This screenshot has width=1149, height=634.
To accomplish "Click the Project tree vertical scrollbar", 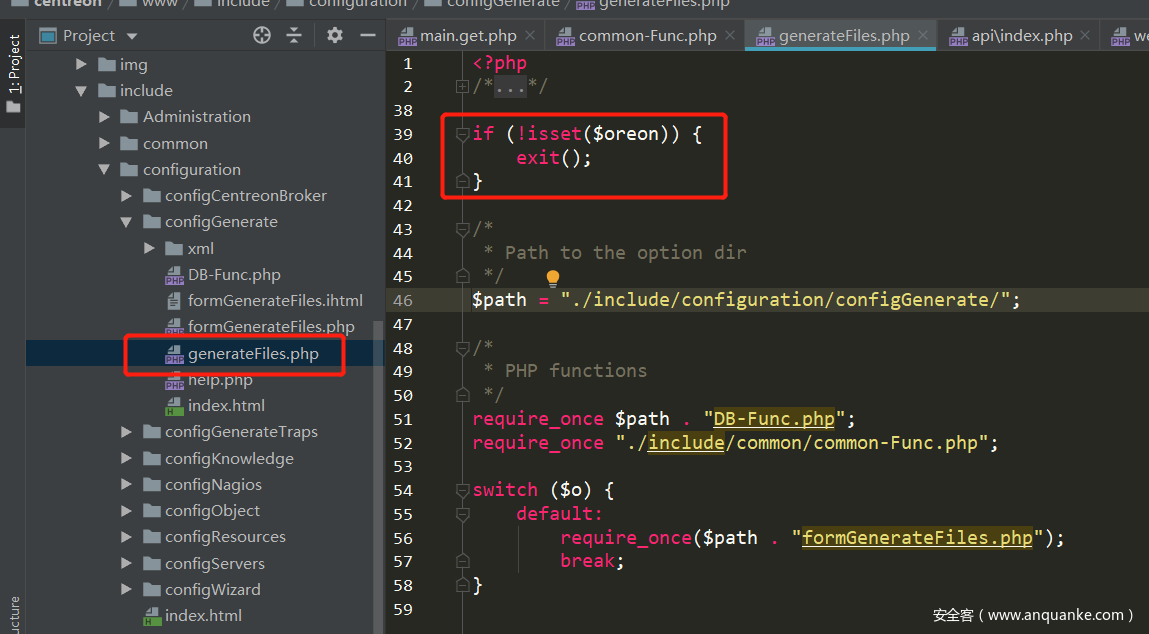I will pos(378,470).
